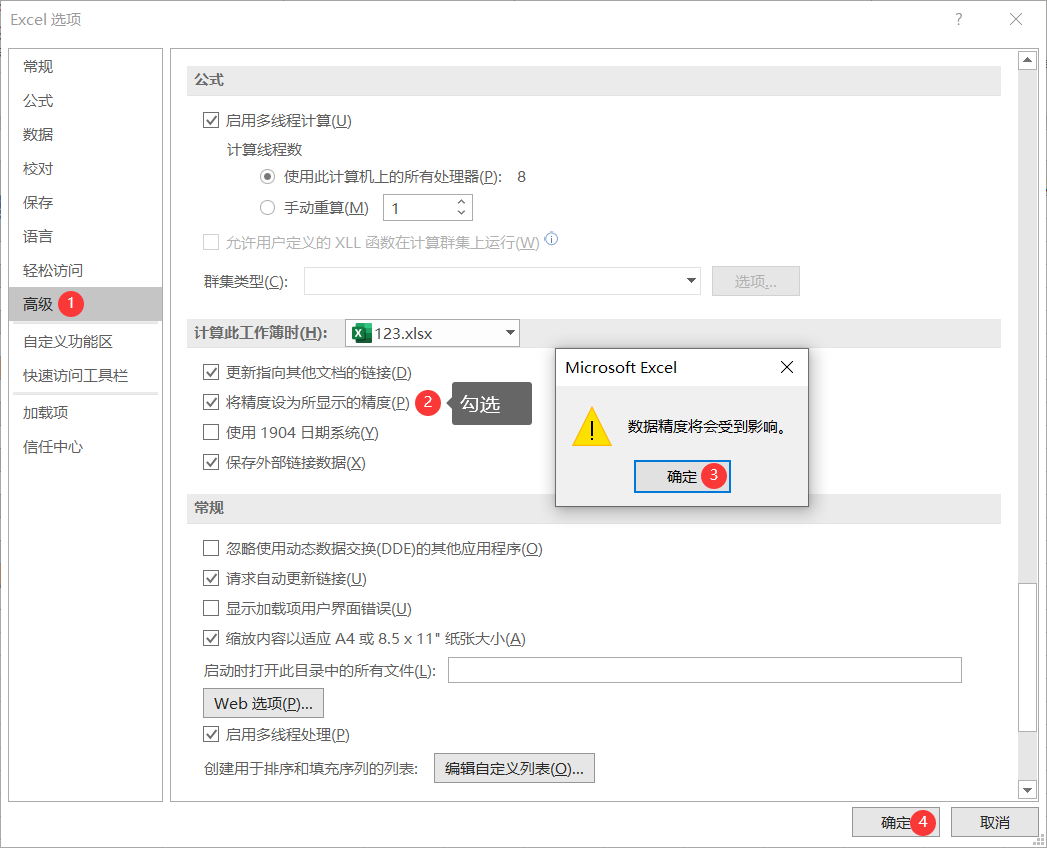Viewport: 1047px width, 848px height.
Task: Click 确定 at the bottom of Excel Options
Action: [x=895, y=822]
